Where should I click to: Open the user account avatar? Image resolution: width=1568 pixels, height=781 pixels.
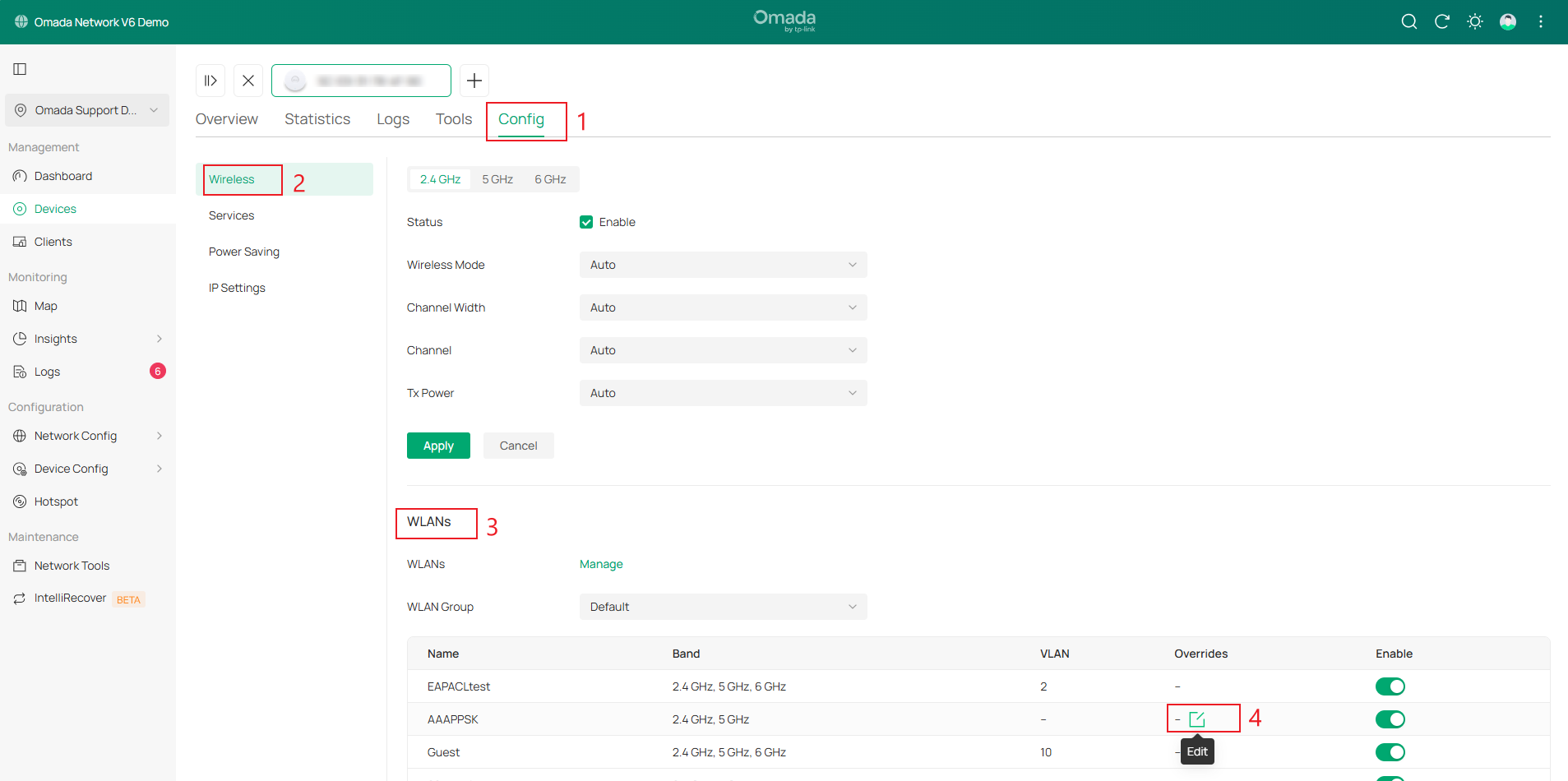coord(1507,22)
